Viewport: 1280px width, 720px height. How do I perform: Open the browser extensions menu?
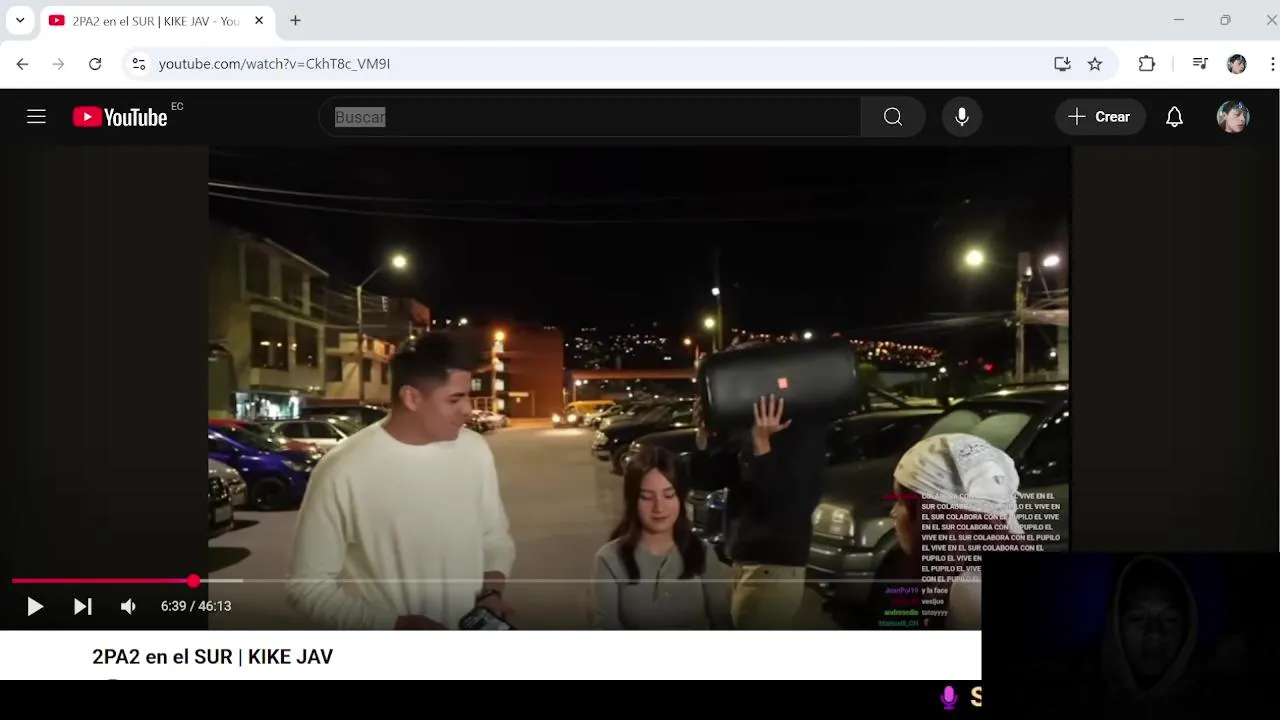[1147, 64]
